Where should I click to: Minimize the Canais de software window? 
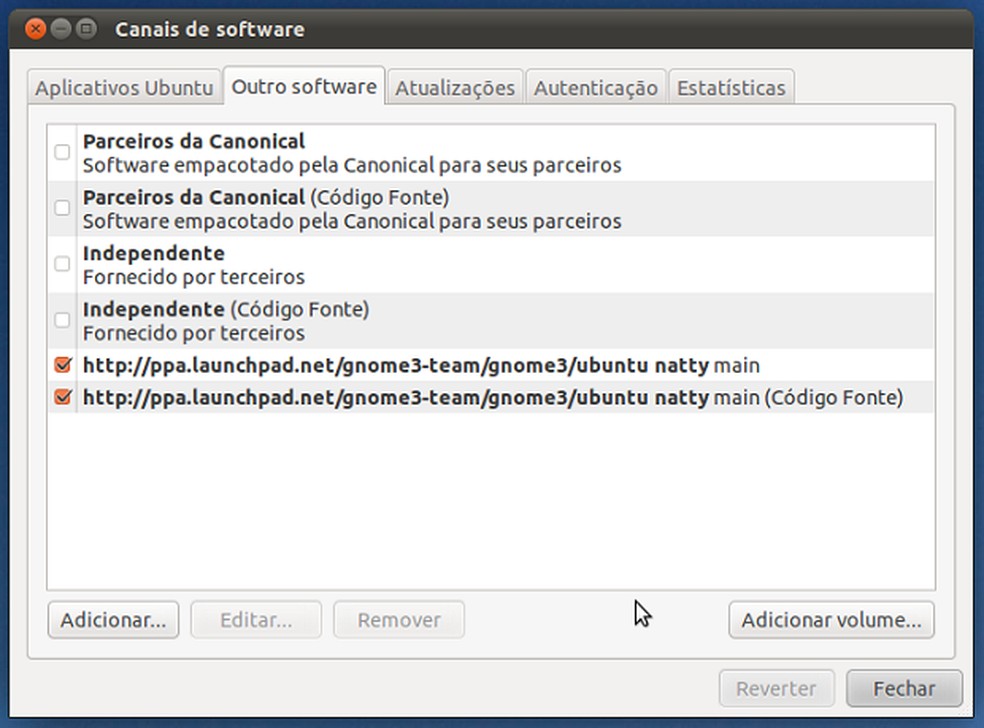click(x=59, y=29)
